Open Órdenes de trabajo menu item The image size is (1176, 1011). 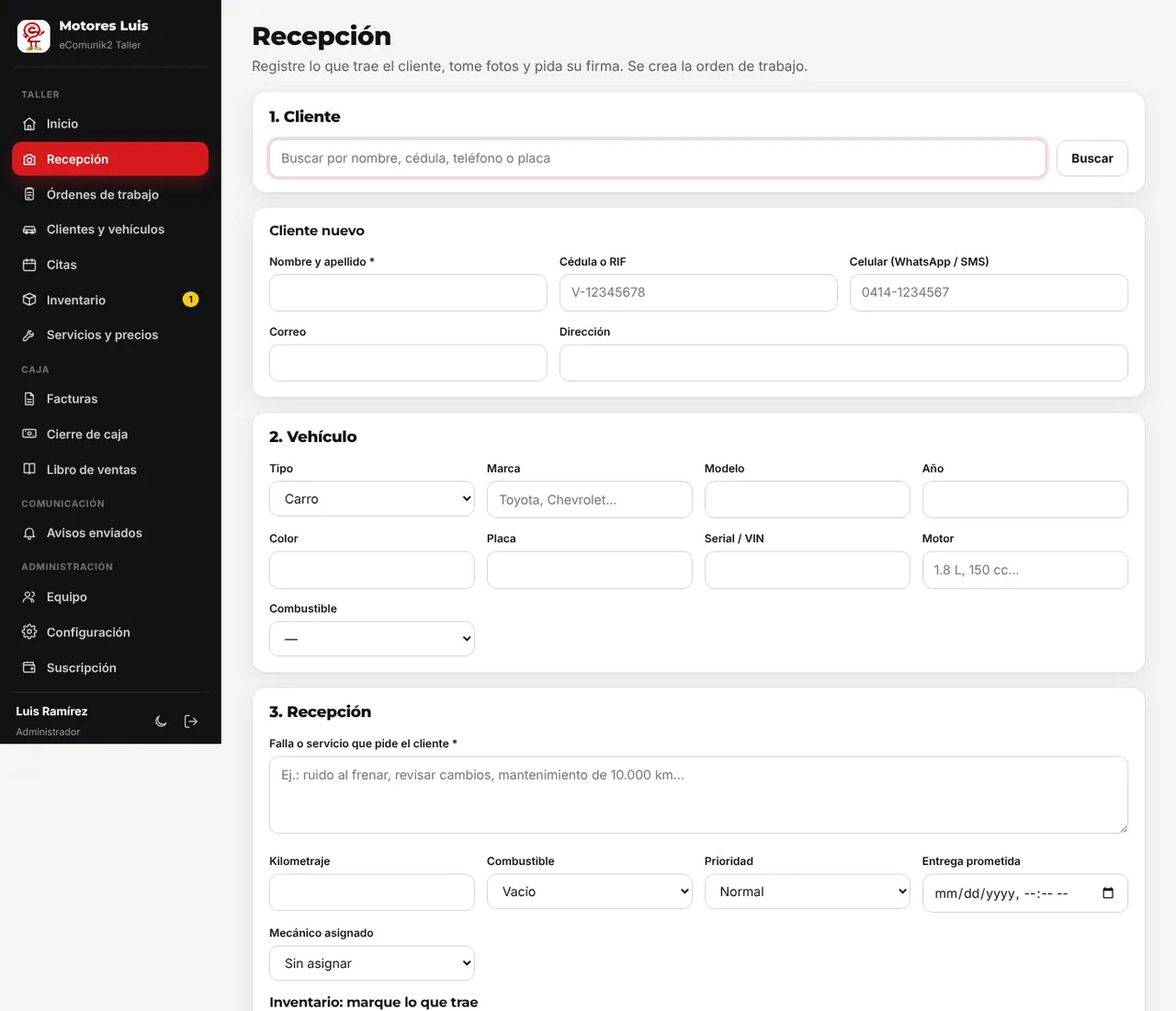point(110,195)
